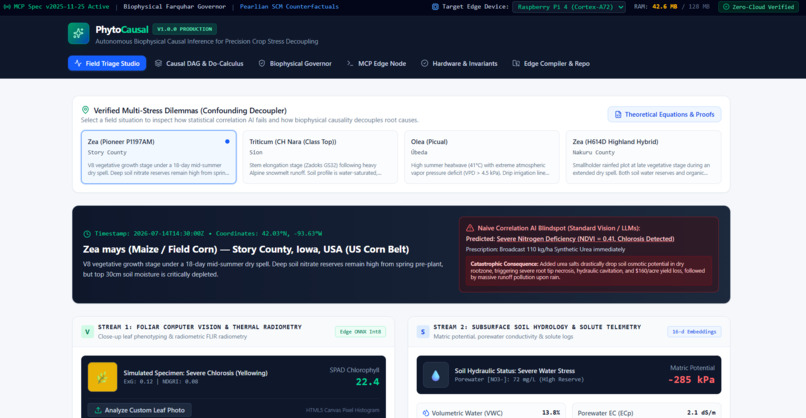Image resolution: width=806 pixels, height=418 pixels.
Task: Open Edge Compiler & Repo tab
Action: [x=551, y=63]
